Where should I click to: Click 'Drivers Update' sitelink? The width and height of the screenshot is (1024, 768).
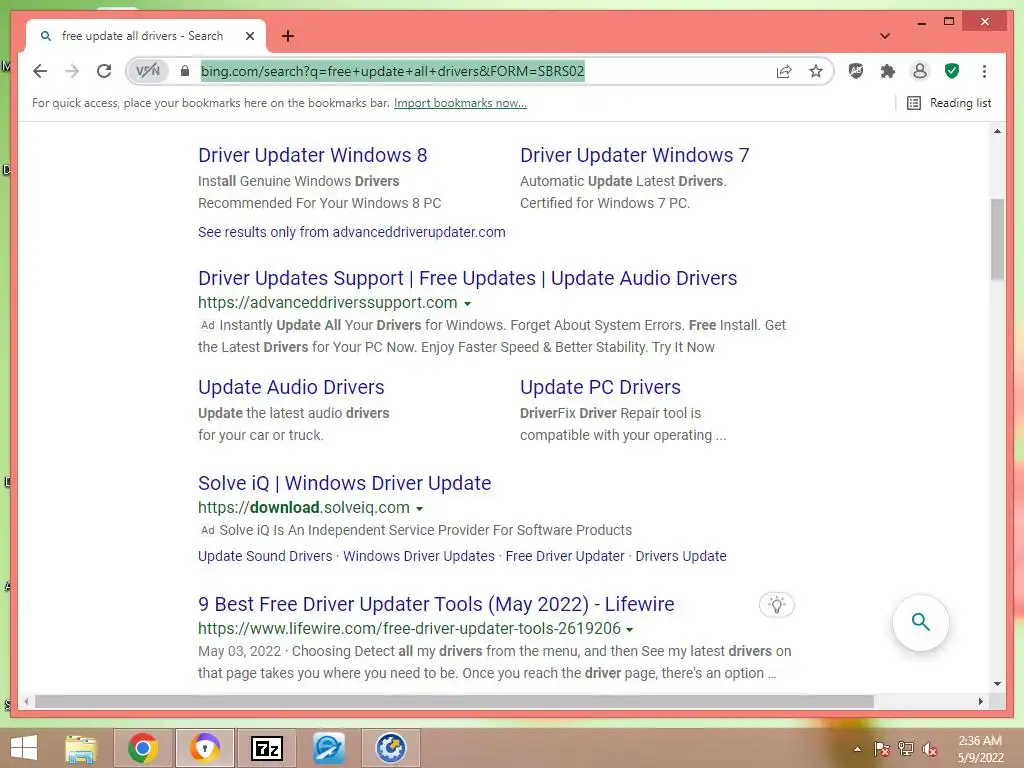pos(680,556)
